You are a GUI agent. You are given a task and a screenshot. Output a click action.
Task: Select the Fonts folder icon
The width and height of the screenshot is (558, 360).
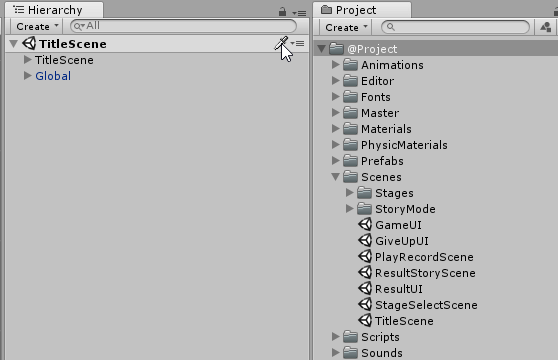pyautogui.click(x=351, y=97)
